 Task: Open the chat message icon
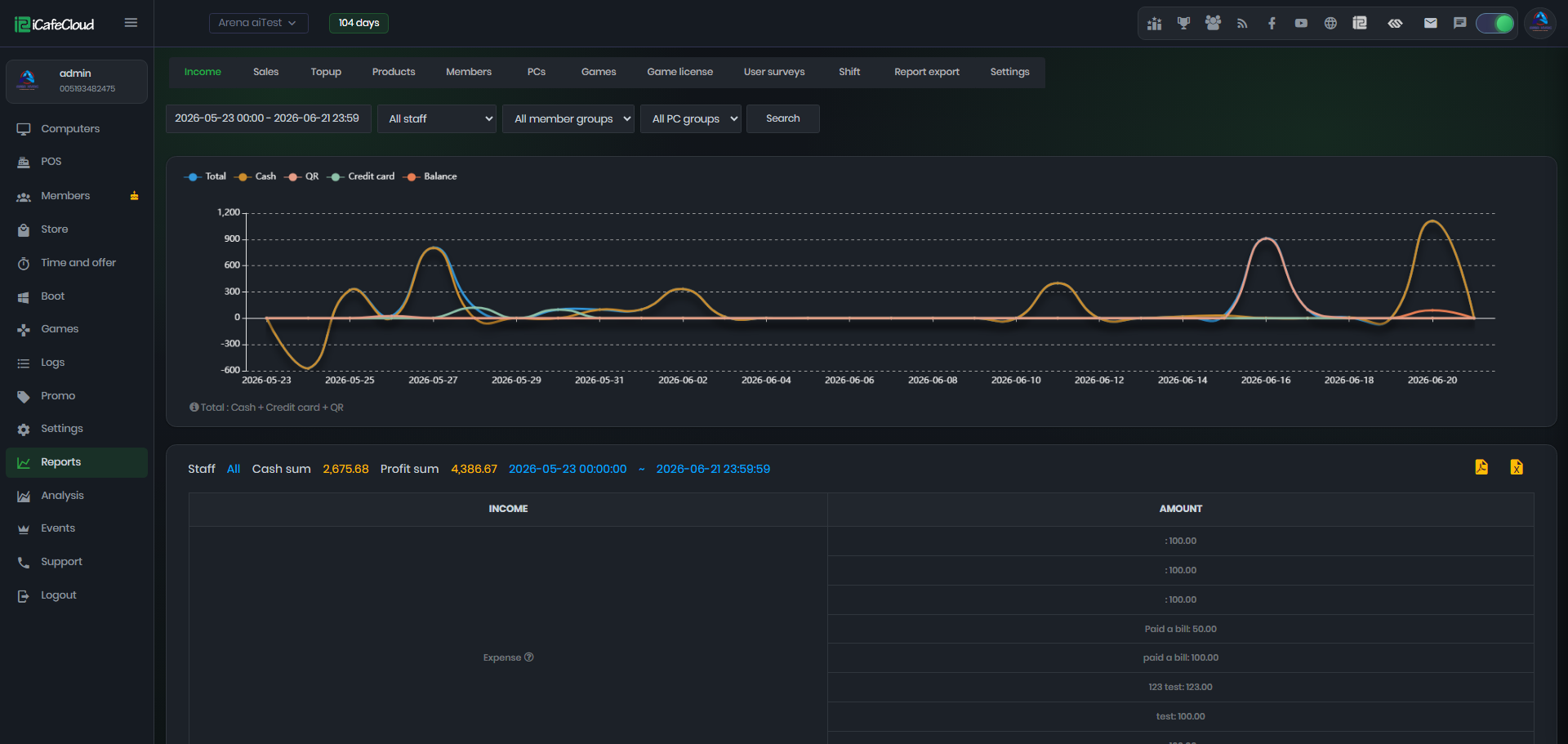pos(1460,23)
